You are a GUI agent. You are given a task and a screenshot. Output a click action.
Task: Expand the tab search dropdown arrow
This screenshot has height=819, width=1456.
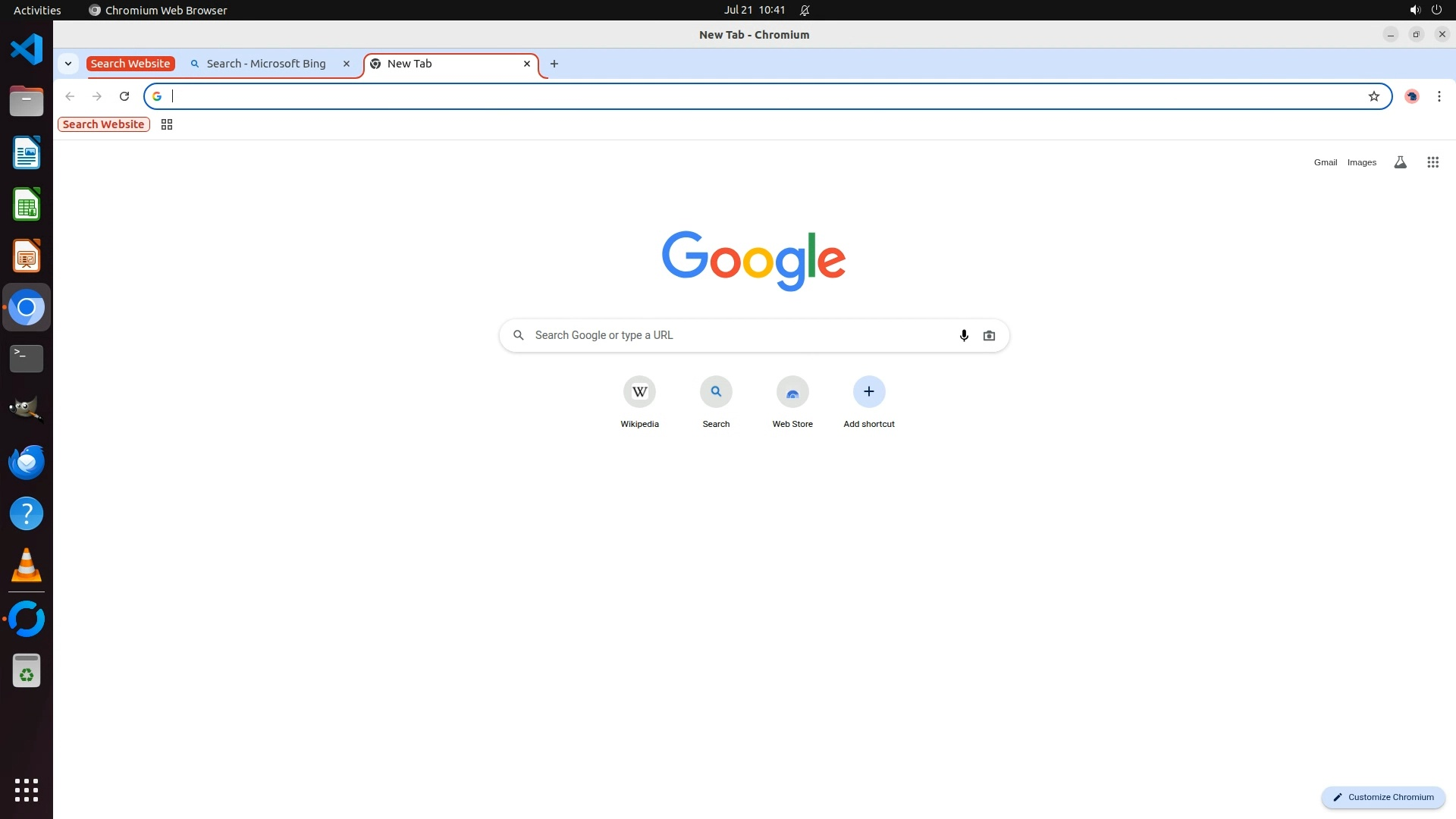pos(68,64)
